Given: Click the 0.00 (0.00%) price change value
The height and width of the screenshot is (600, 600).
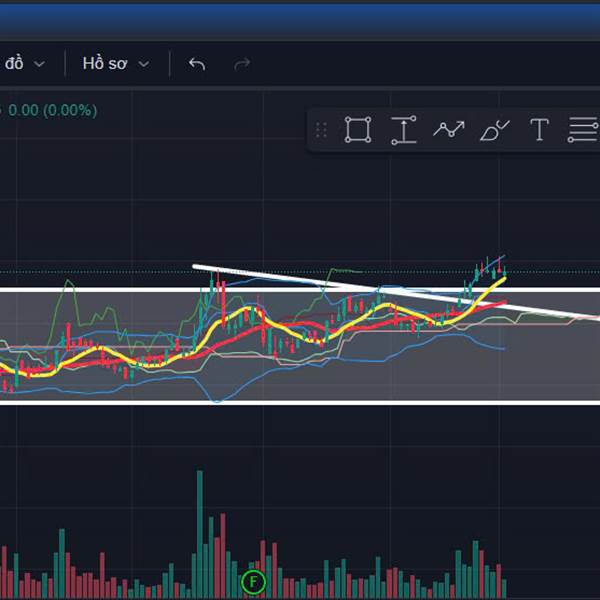Looking at the screenshot, I should 52,111.
